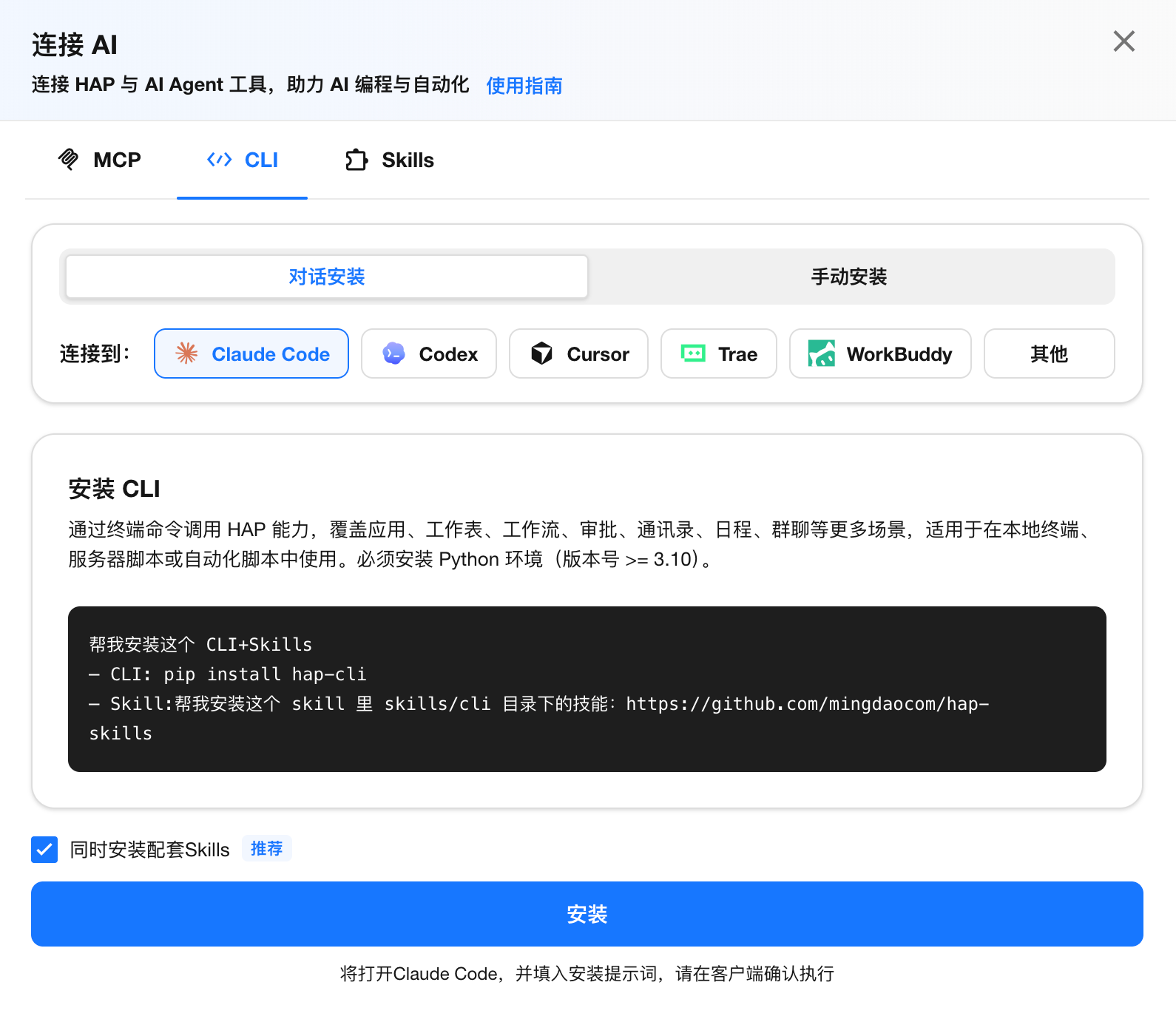Click the 将打开Claude Code hint text

(587, 974)
